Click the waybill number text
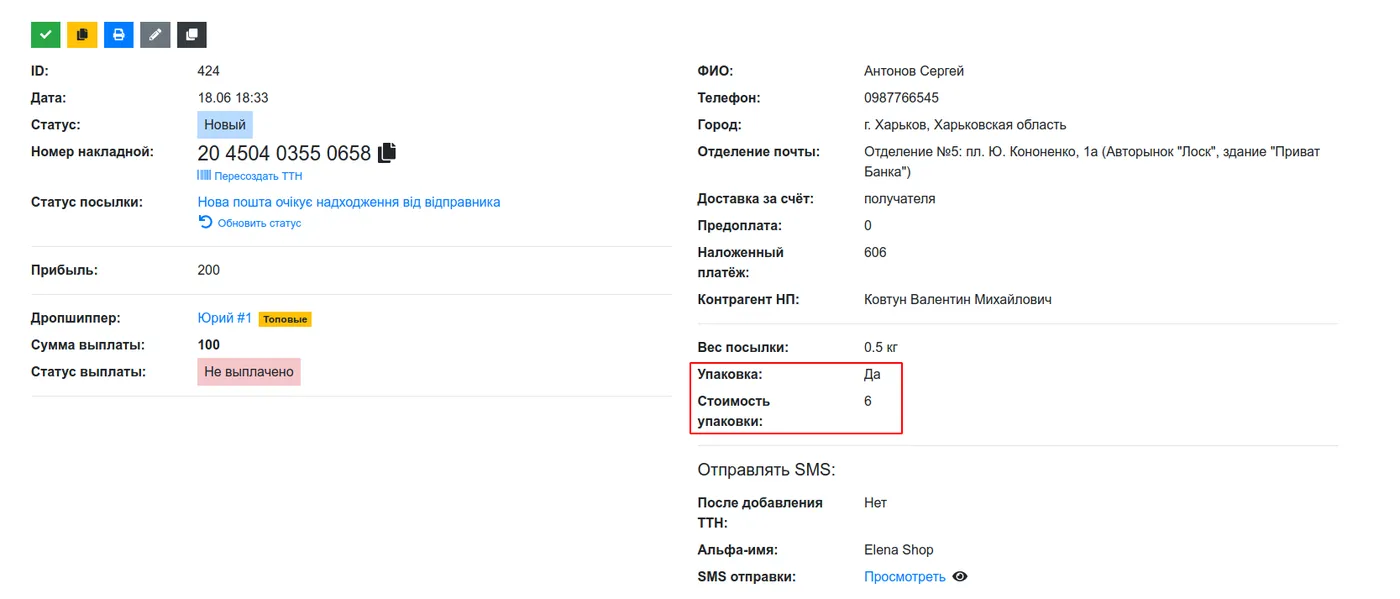 click(x=284, y=153)
